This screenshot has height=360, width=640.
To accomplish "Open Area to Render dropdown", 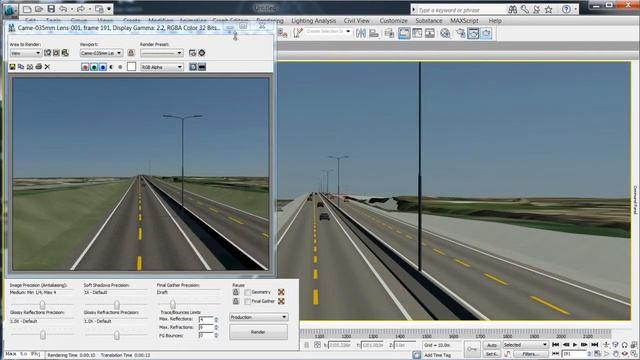I will pos(25,53).
